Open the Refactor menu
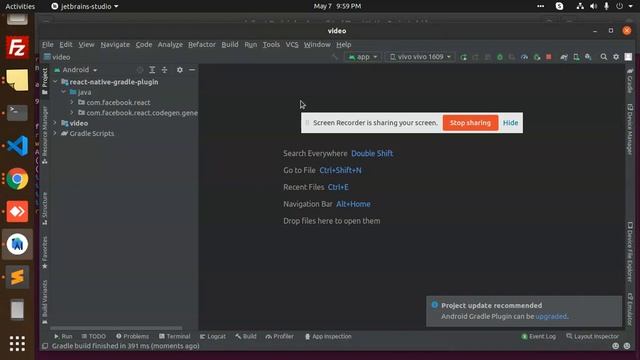The image size is (640, 360). coord(202,44)
